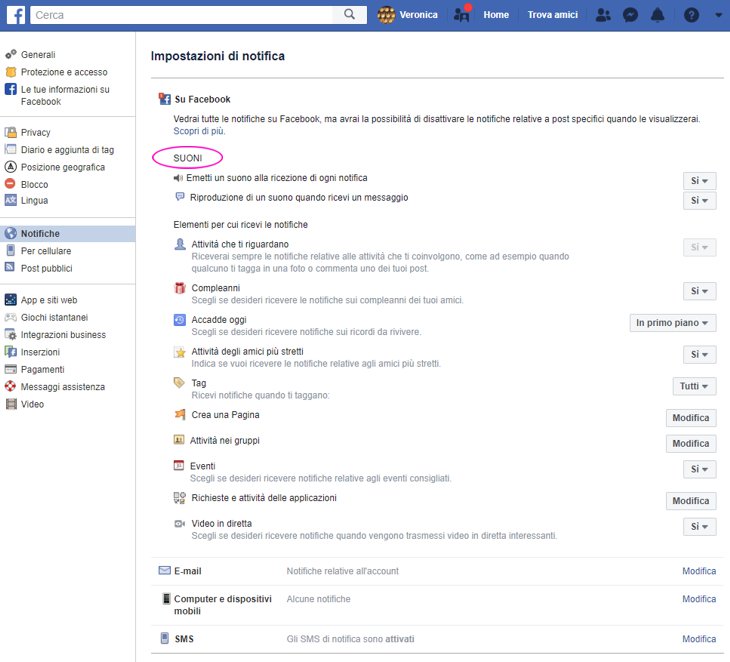
Task: Open the help question mark icon
Action: (x=691, y=15)
